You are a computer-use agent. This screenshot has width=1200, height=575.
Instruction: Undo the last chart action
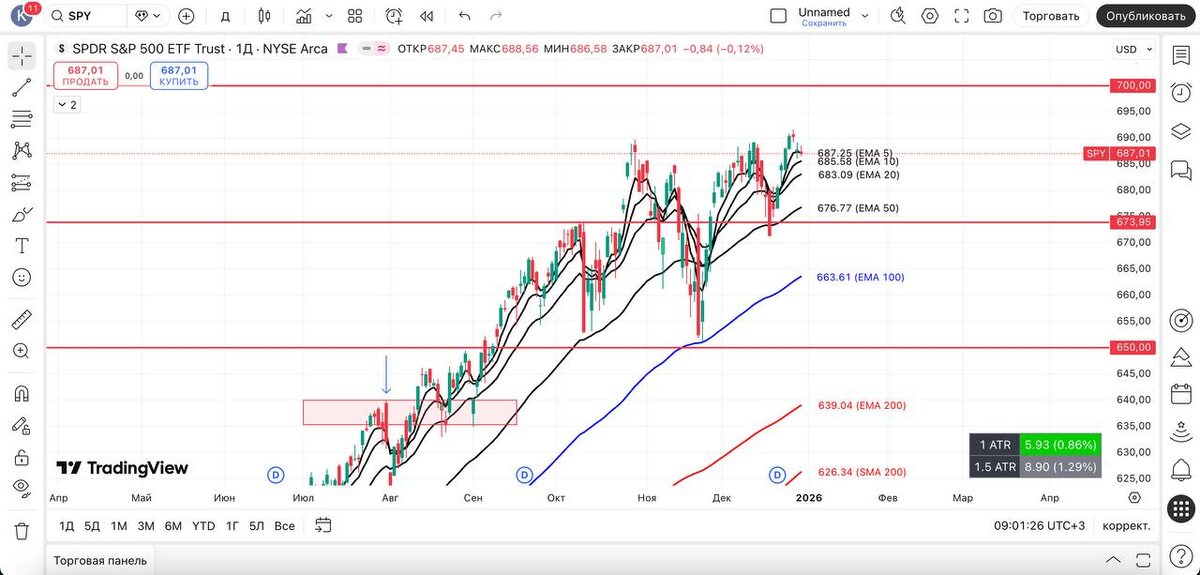point(464,16)
